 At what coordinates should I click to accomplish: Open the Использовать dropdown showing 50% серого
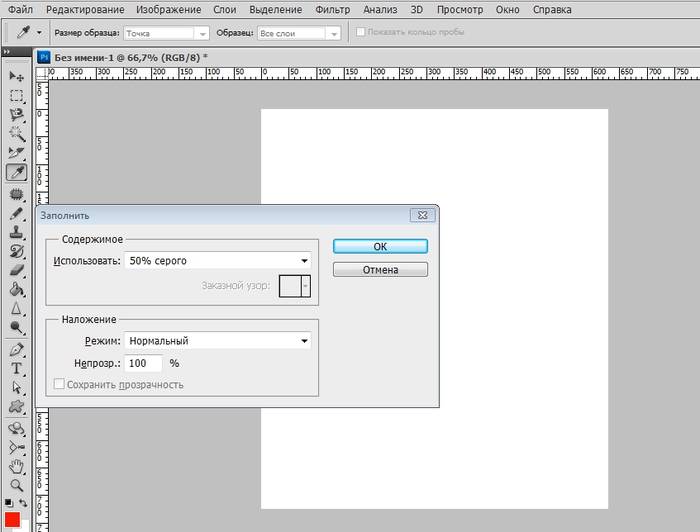click(x=217, y=261)
